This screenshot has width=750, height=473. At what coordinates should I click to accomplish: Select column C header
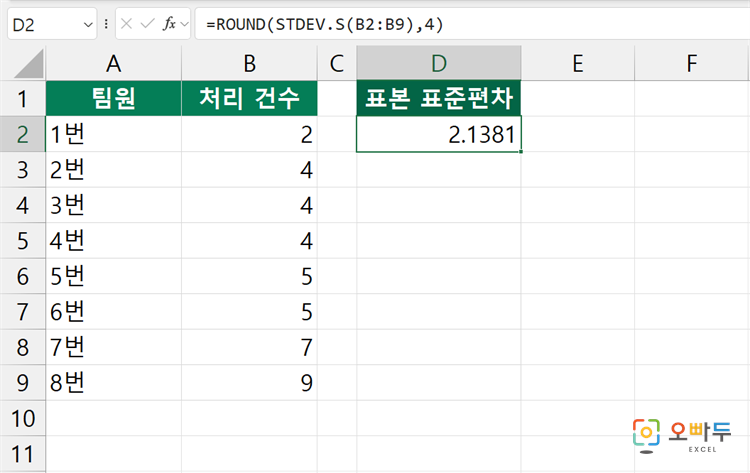(x=337, y=63)
